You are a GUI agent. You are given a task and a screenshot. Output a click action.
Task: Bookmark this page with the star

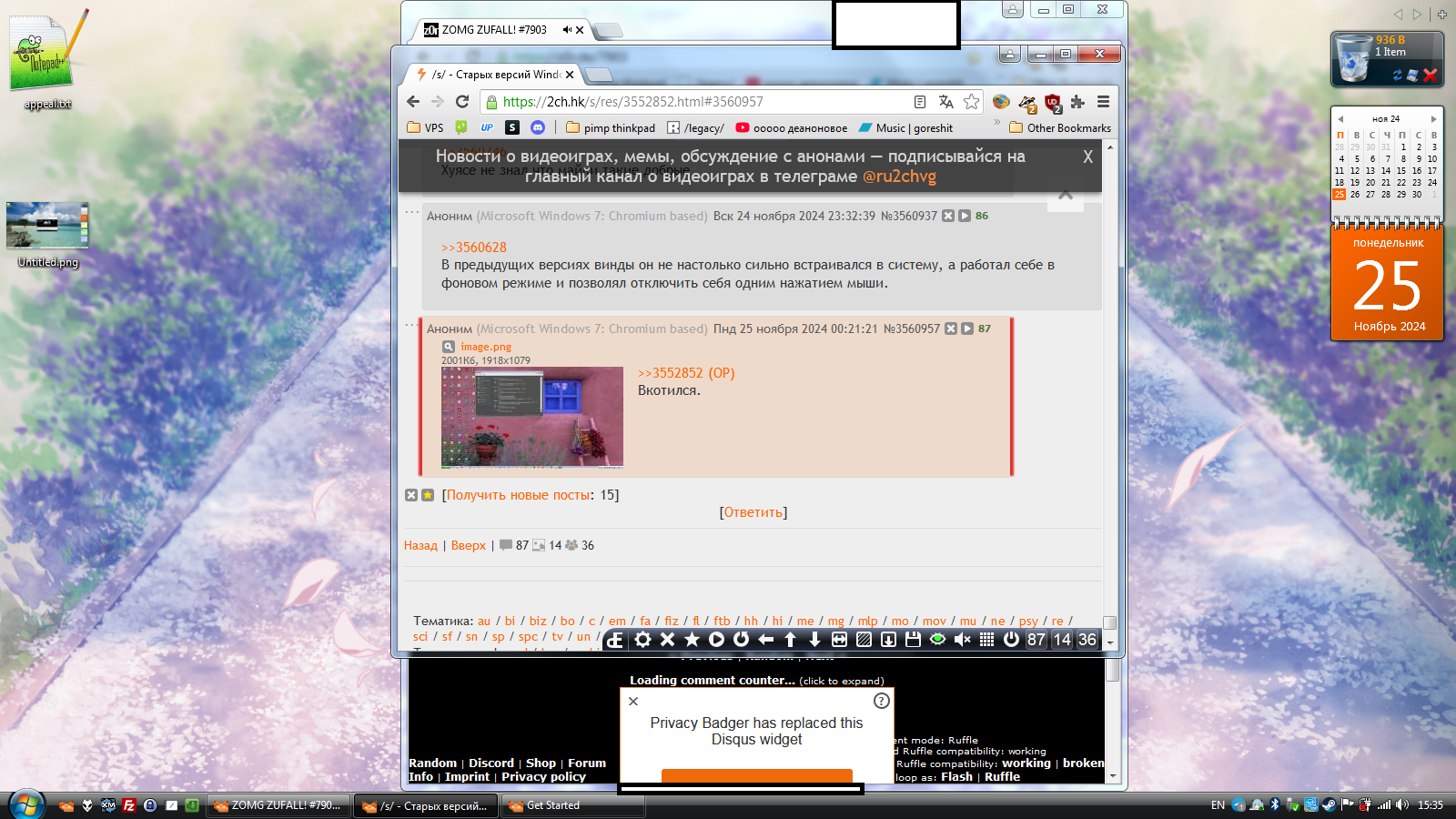[972, 102]
